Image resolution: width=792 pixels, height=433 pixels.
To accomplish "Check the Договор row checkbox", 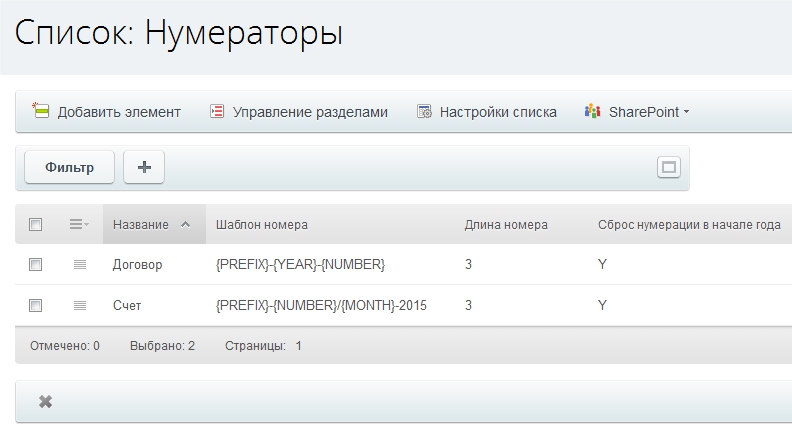I will (36, 265).
